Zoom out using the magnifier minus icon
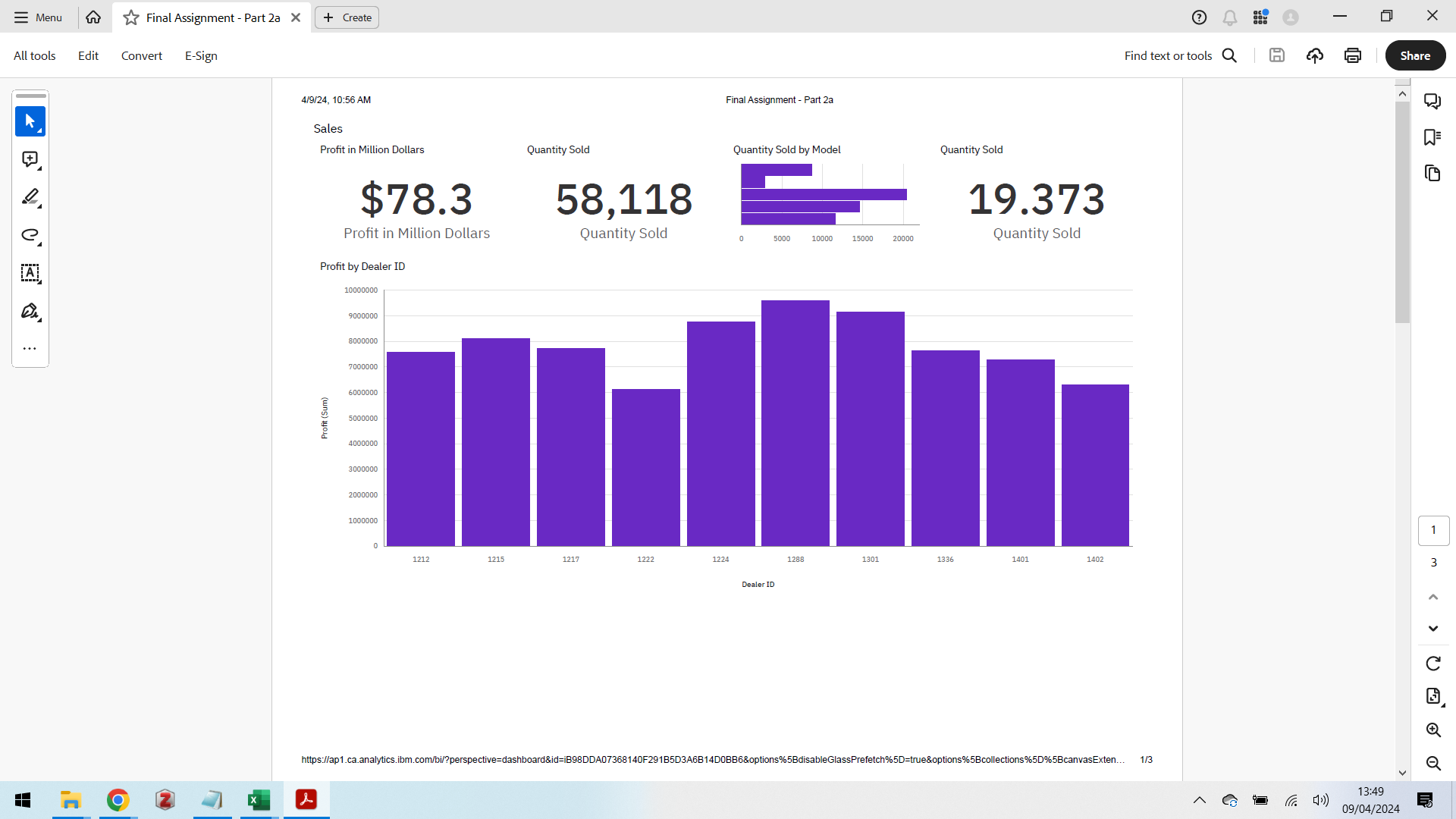Image resolution: width=1456 pixels, height=819 pixels. (x=1433, y=764)
